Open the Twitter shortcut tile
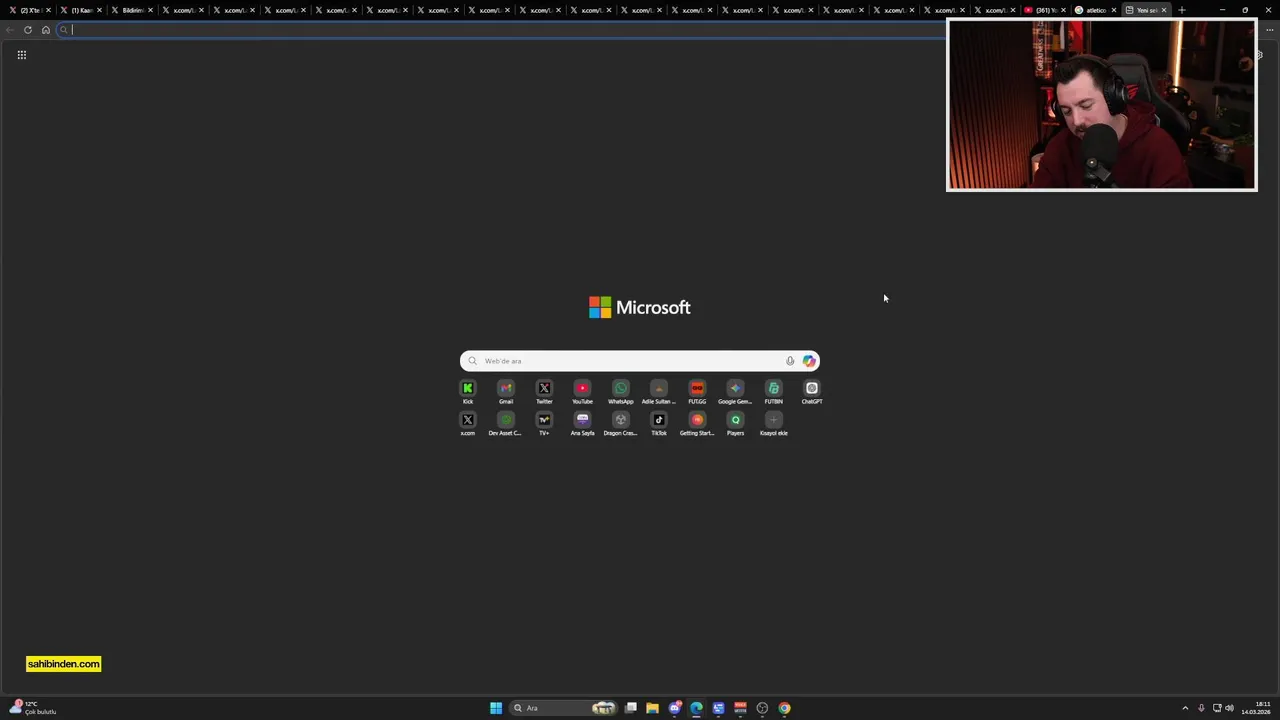Screen dimensions: 1280x720 pos(544,392)
